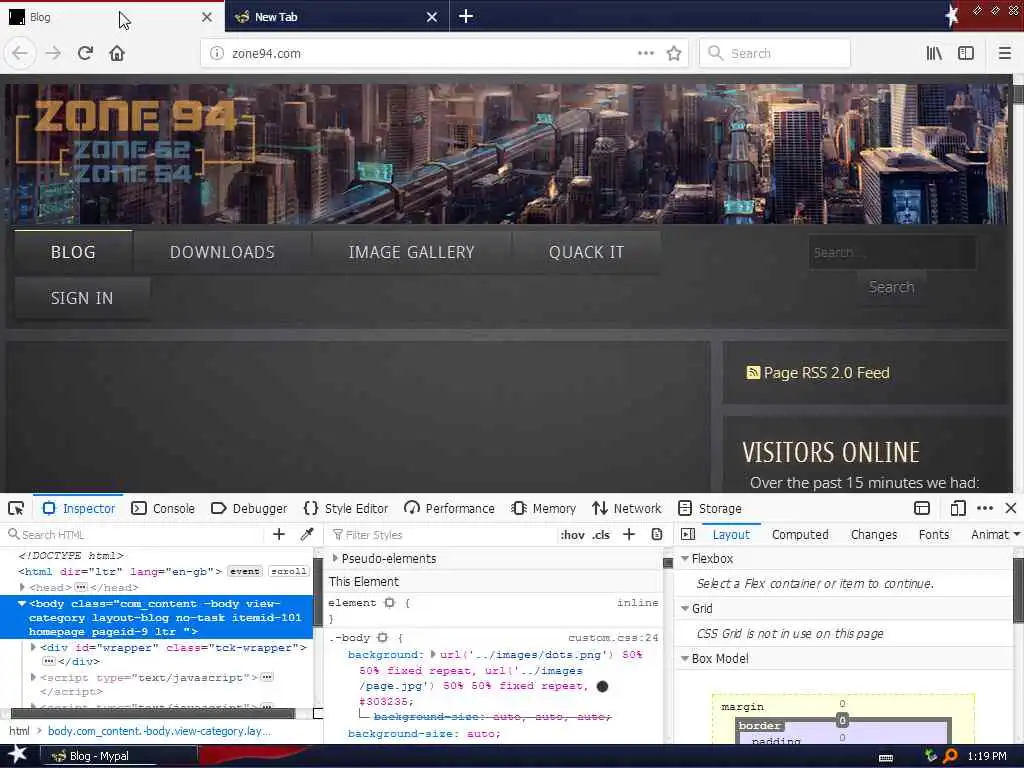Open the Fonts sidebar tab
This screenshot has width=1024, height=768.
pyautogui.click(x=934, y=534)
